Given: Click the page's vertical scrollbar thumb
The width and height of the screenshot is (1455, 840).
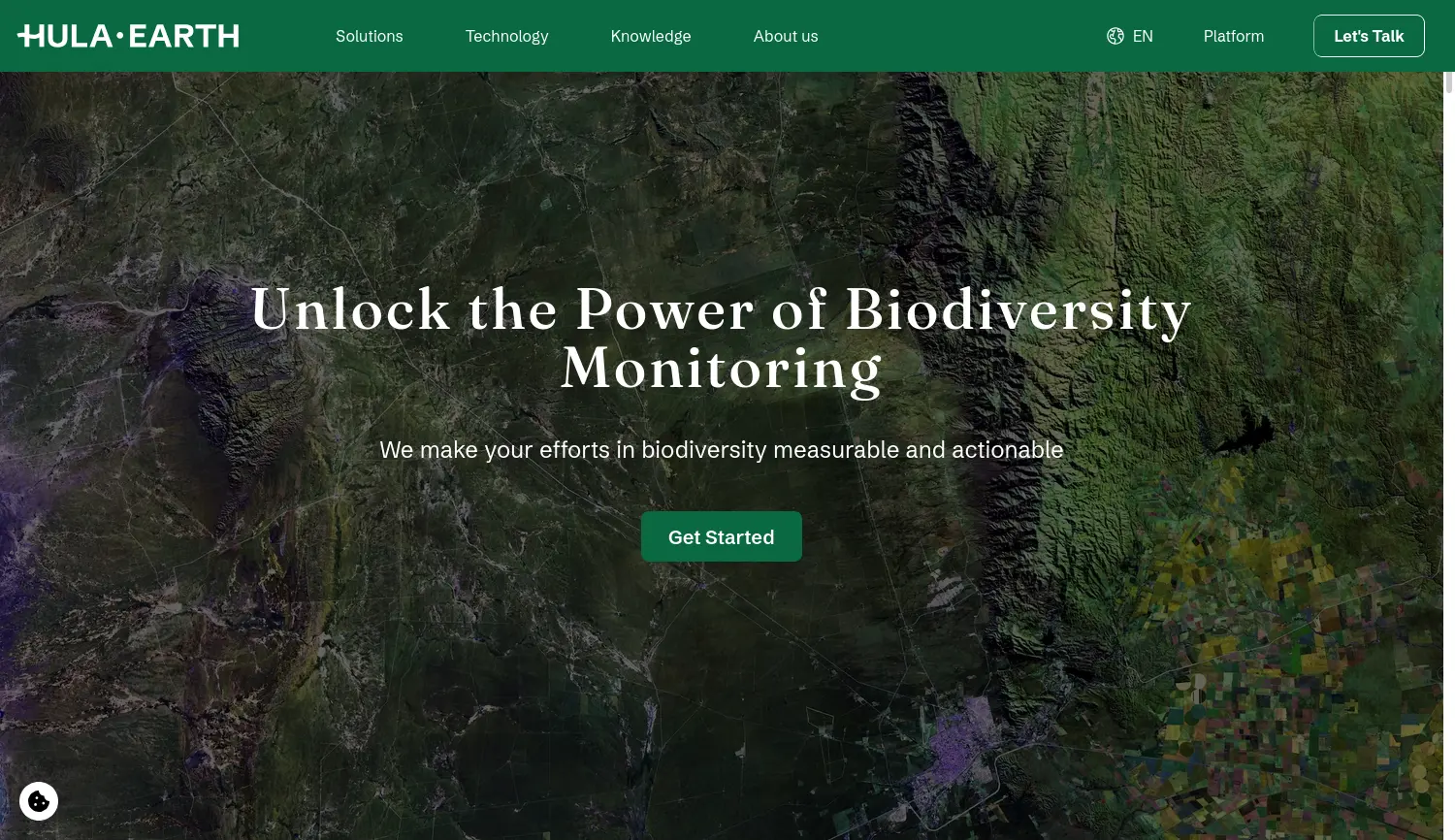Looking at the screenshot, I should tap(1449, 82).
